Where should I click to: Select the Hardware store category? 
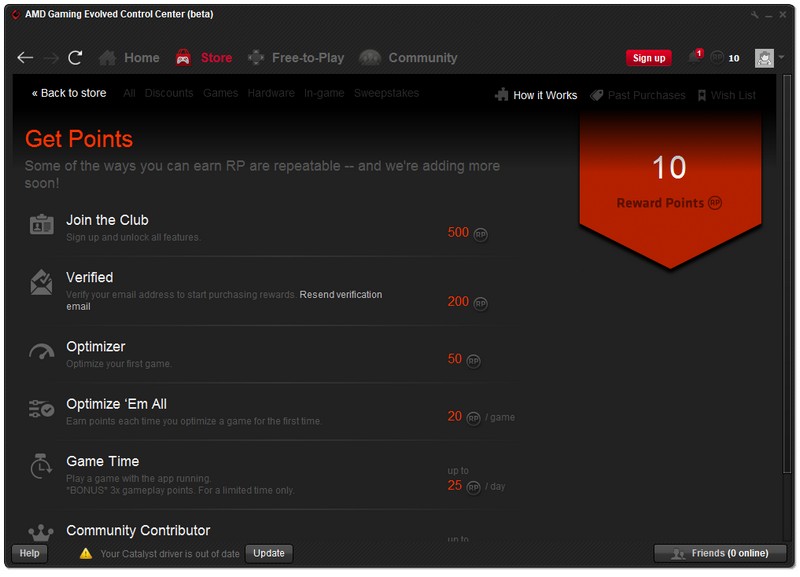271,93
